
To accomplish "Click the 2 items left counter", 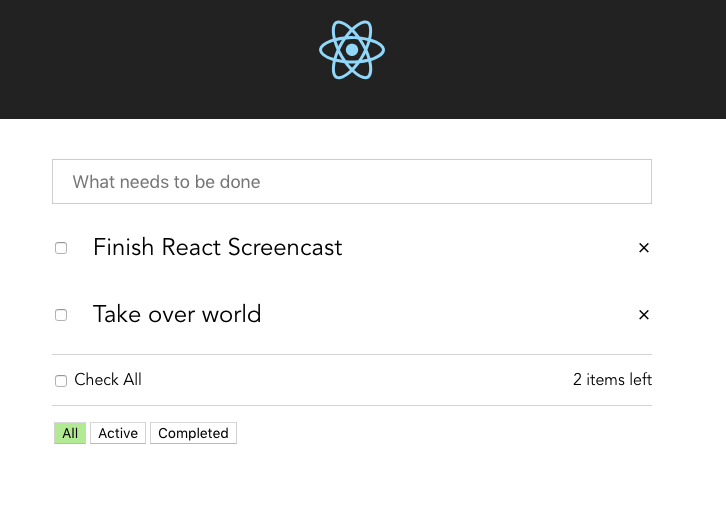I will pyautogui.click(x=612, y=380).
